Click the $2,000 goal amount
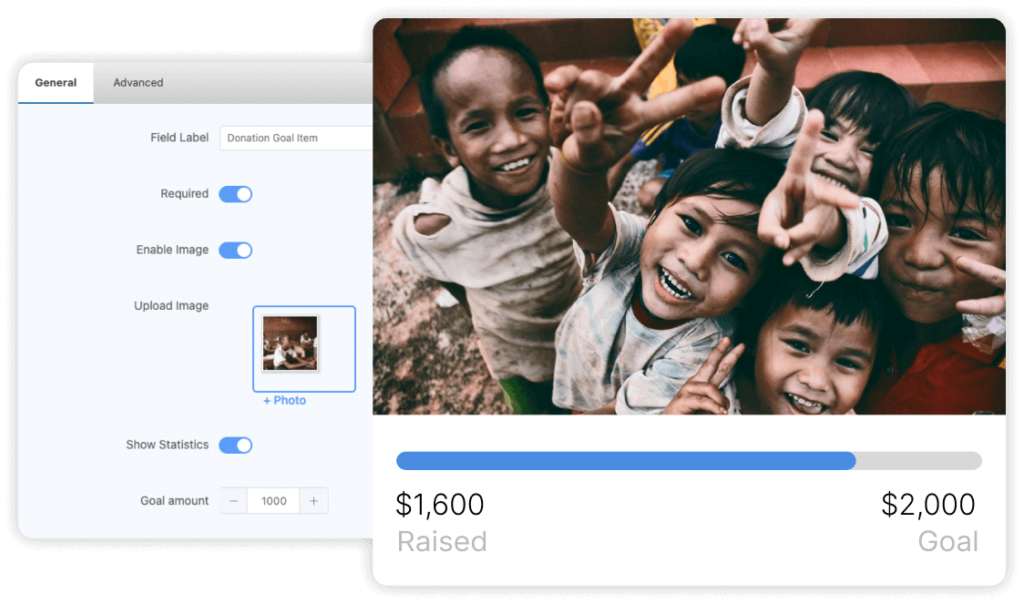The height and width of the screenshot is (604, 1024). [x=928, y=504]
